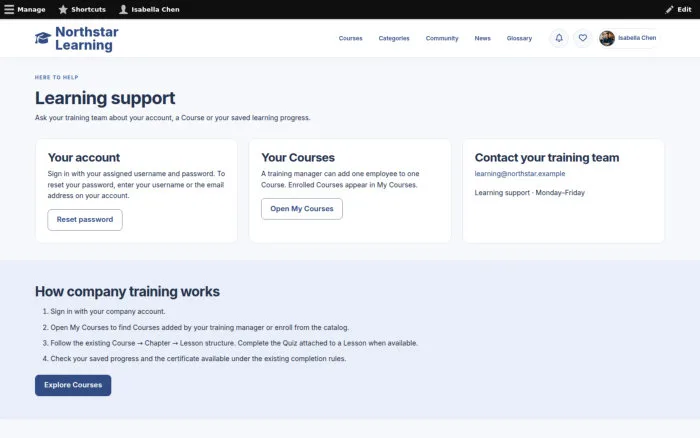
Task: Open the Glossary nav item
Action: coord(519,38)
